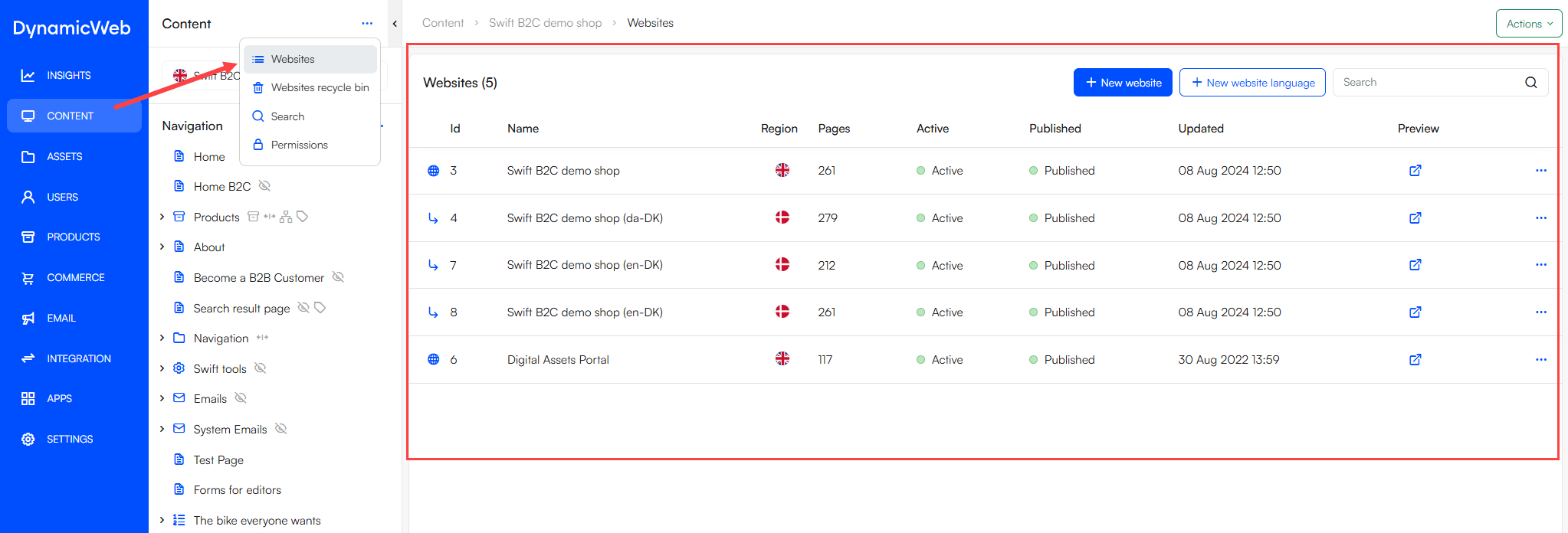This screenshot has width=1568, height=533.
Task: Click New website language button
Action: (x=1252, y=82)
